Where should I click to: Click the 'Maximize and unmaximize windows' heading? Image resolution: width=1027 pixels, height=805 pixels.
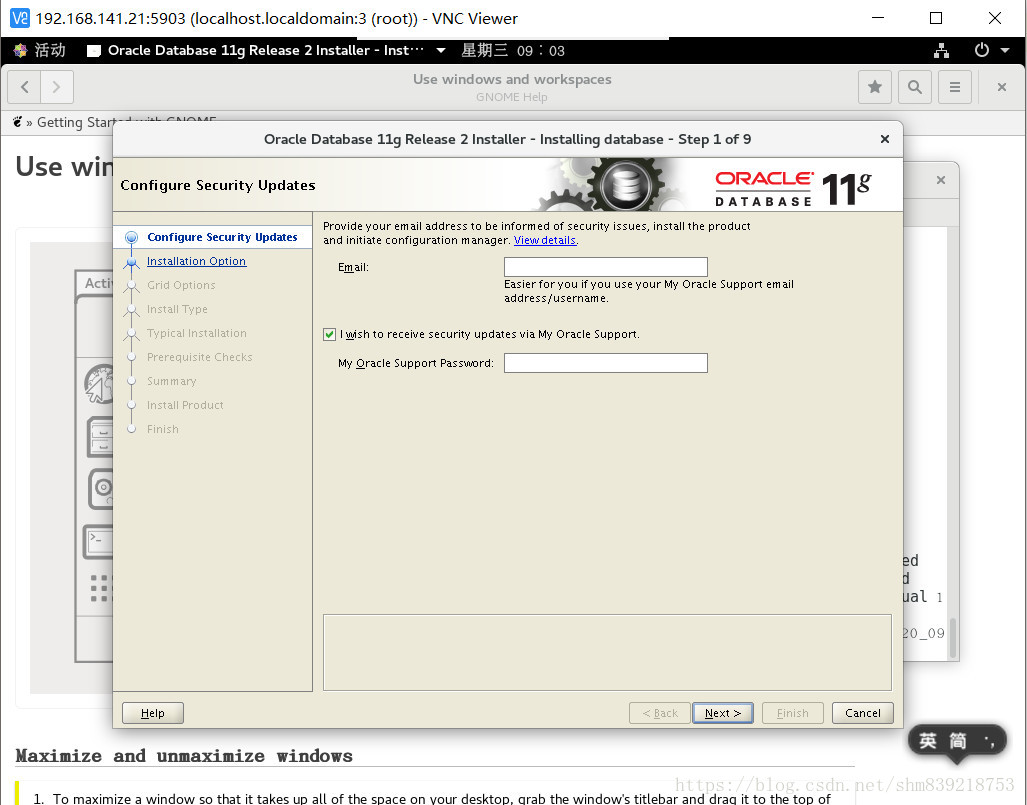pyautogui.click(x=184, y=756)
